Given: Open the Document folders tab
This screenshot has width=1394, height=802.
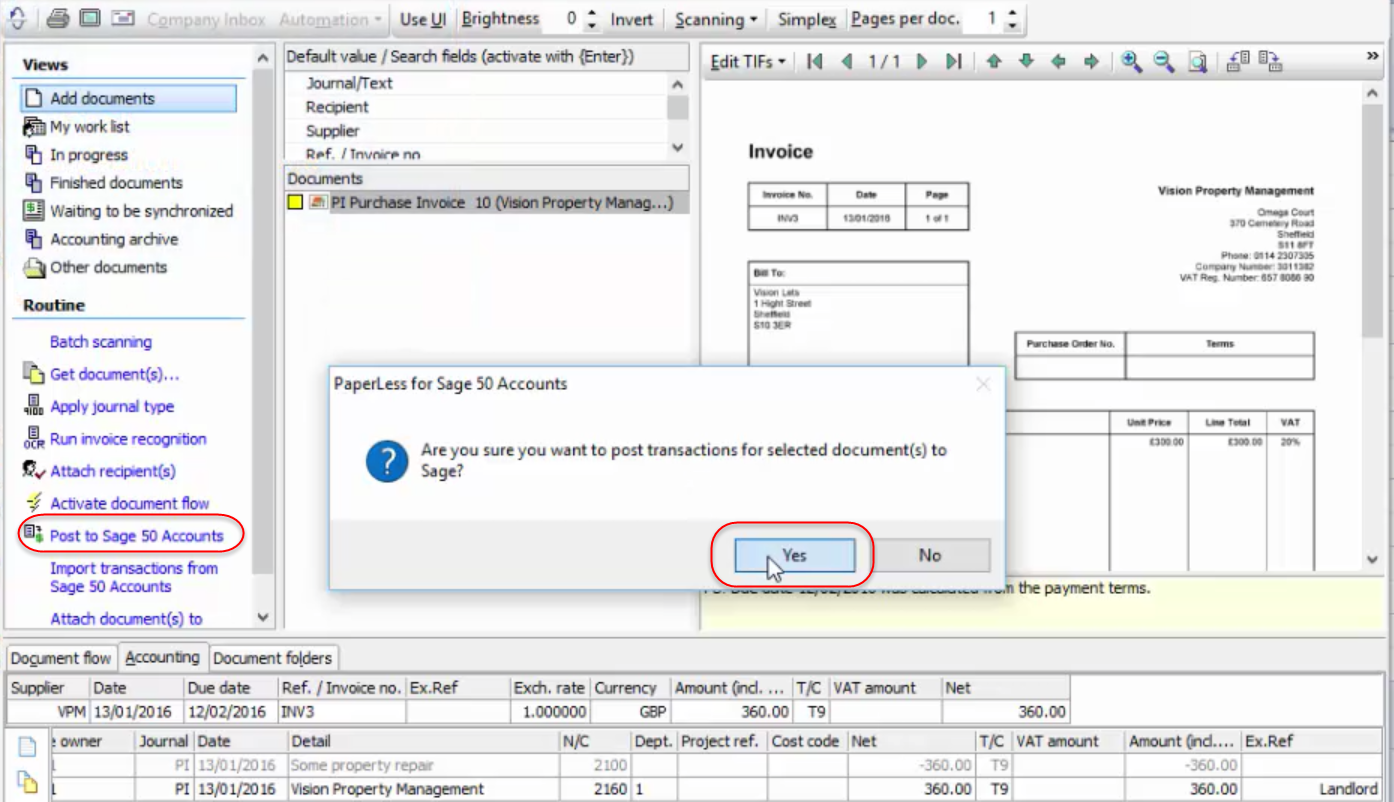Looking at the screenshot, I should point(274,658).
